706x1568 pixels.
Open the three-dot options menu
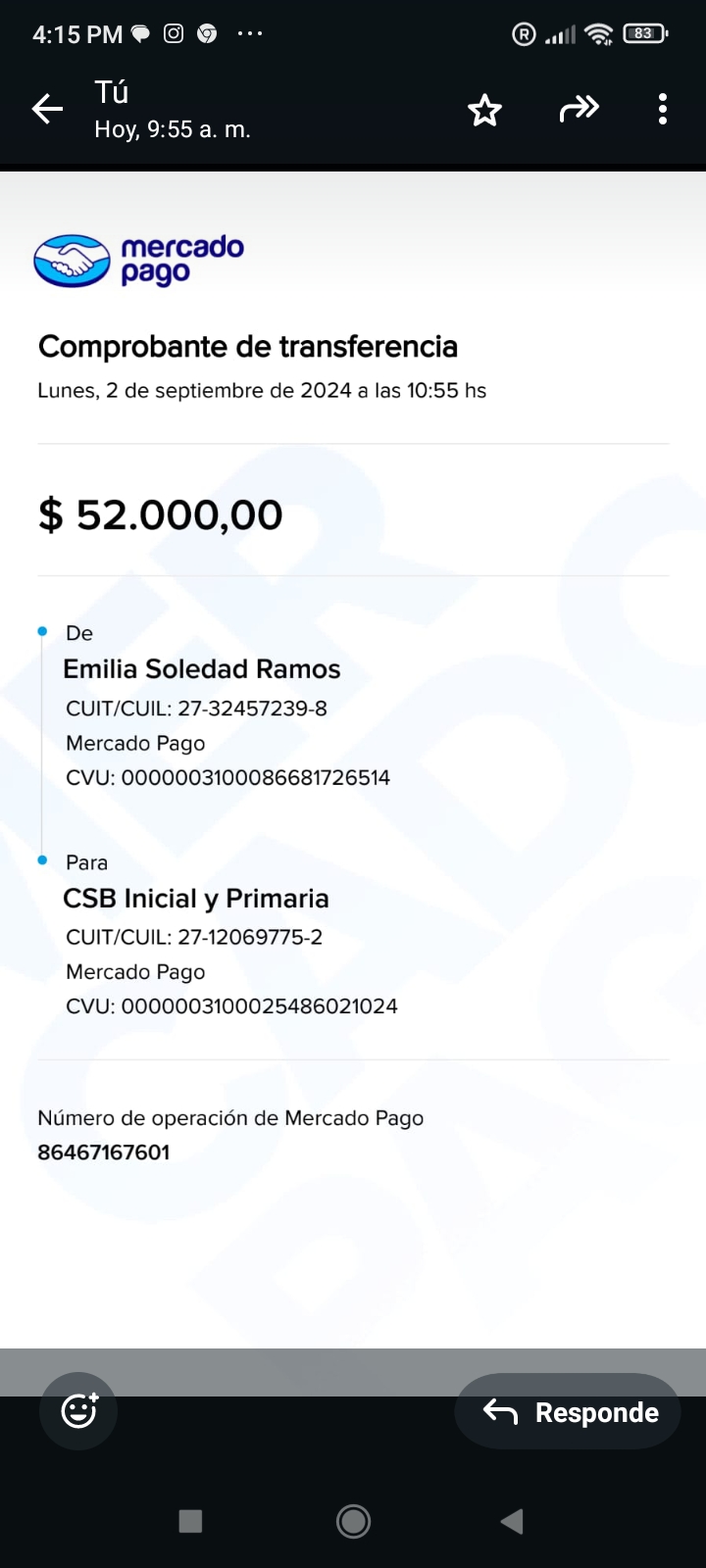point(663,109)
